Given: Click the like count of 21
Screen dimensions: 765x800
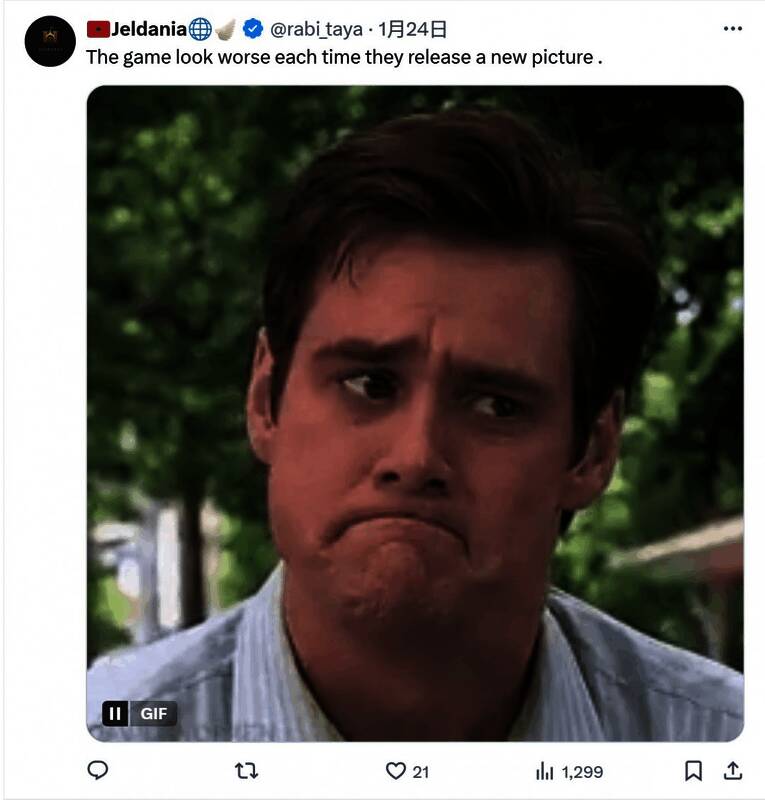Looking at the screenshot, I should (x=421, y=771).
